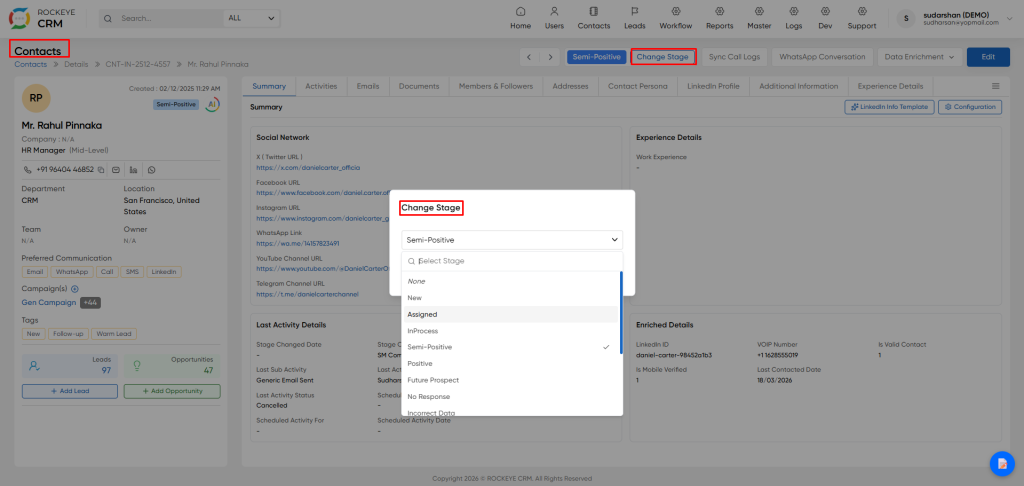
Task: Switch to the LinkedIn Profile tab
Action: [x=713, y=86]
